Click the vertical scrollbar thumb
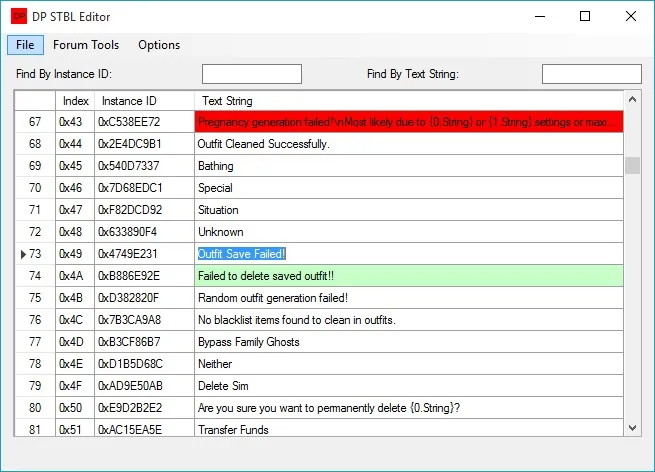The image size is (655, 472). pos(632,165)
